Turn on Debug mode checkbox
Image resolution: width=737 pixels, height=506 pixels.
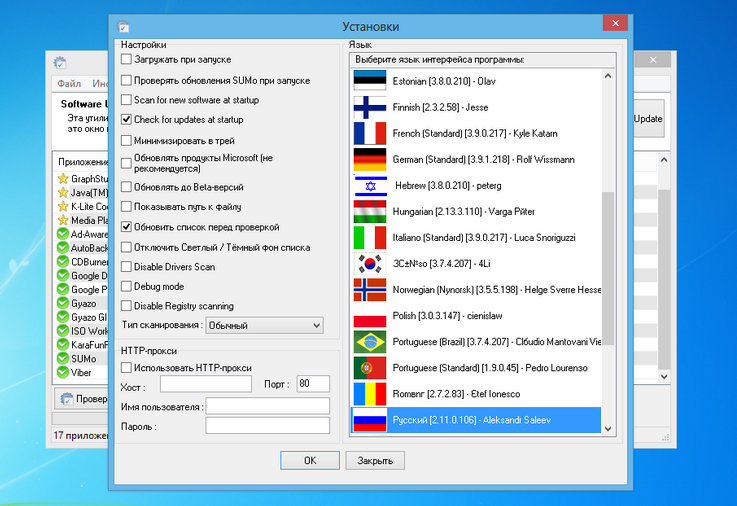tap(126, 286)
